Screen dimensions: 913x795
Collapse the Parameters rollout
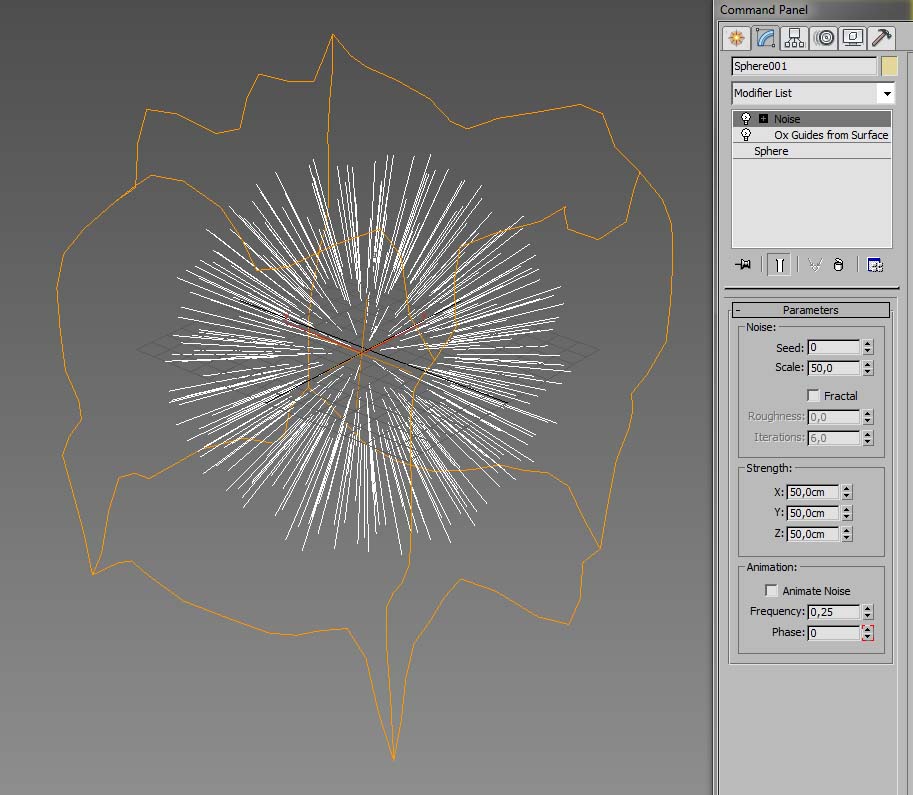point(810,310)
